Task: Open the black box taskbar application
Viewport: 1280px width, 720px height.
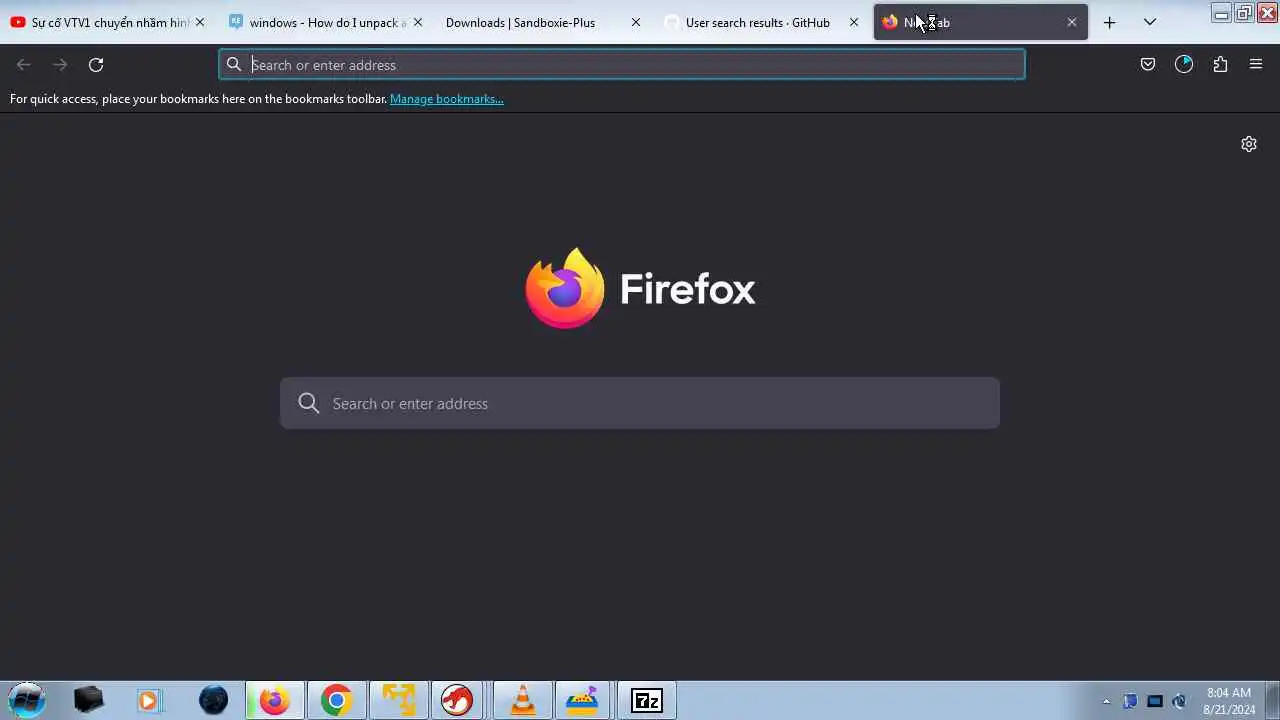Action: [x=89, y=700]
